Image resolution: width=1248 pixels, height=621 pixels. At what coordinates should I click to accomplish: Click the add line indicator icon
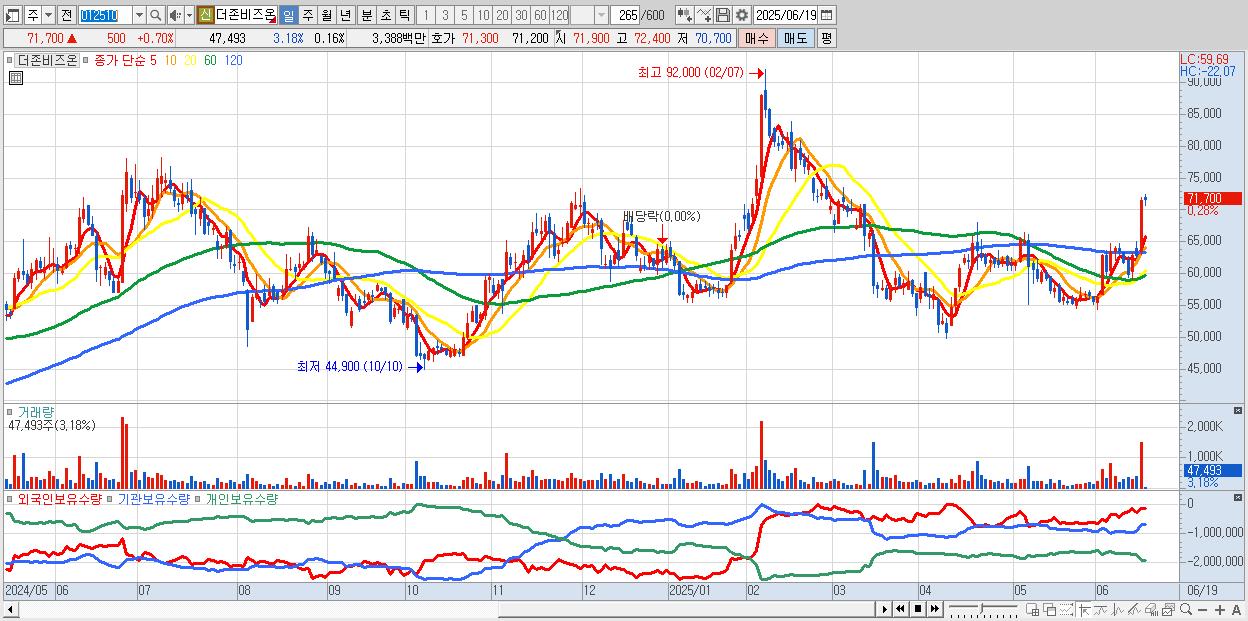coord(704,15)
